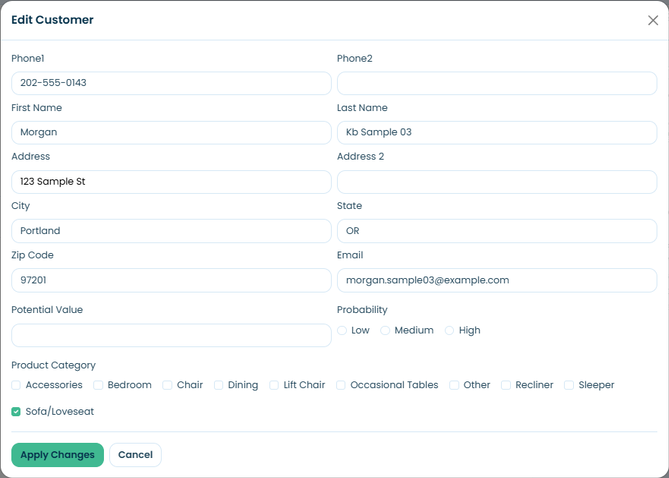Check the Dining category

coord(218,385)
